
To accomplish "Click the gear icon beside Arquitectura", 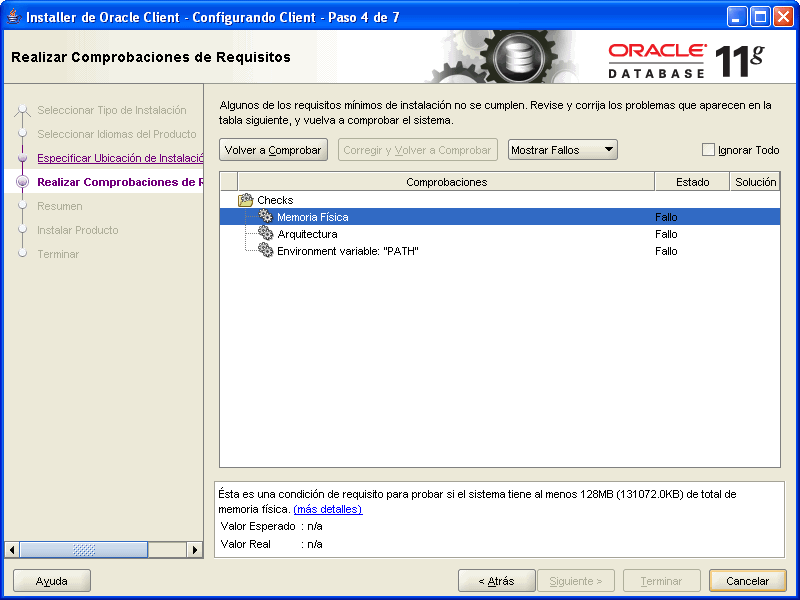I will tap(265, 234).
